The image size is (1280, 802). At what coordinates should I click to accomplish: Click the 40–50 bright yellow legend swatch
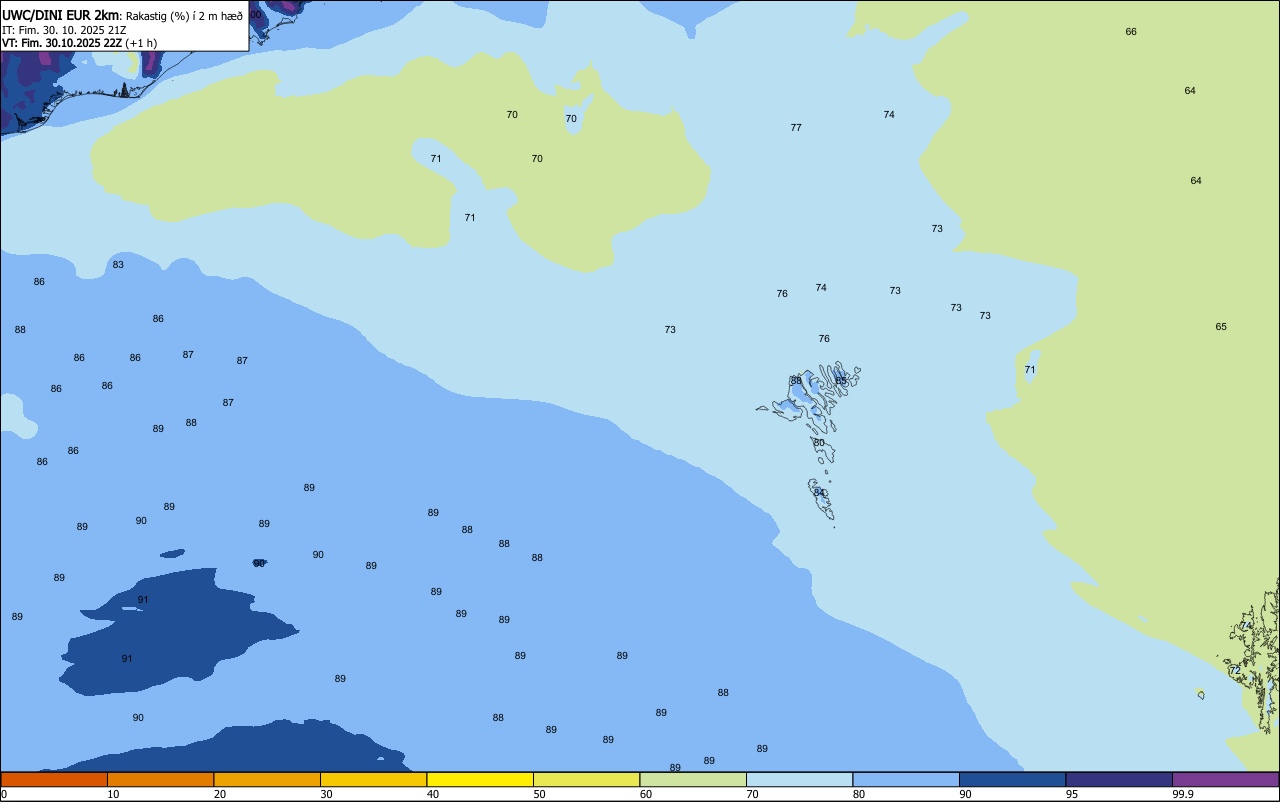pyautogui.click(x=480, y=779)
